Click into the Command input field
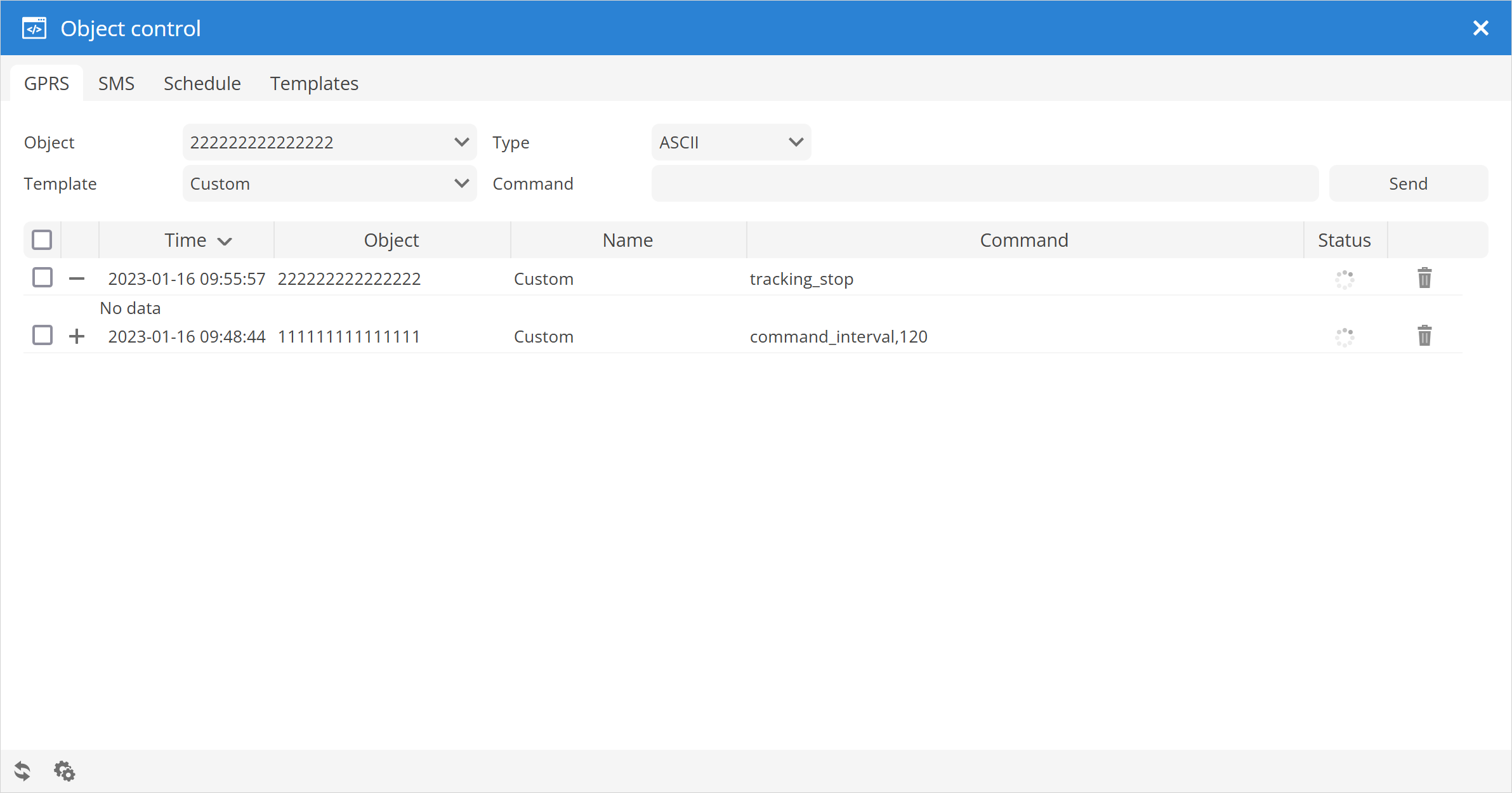The width and height of the screenshot is (1512, 793). (985, 183)
